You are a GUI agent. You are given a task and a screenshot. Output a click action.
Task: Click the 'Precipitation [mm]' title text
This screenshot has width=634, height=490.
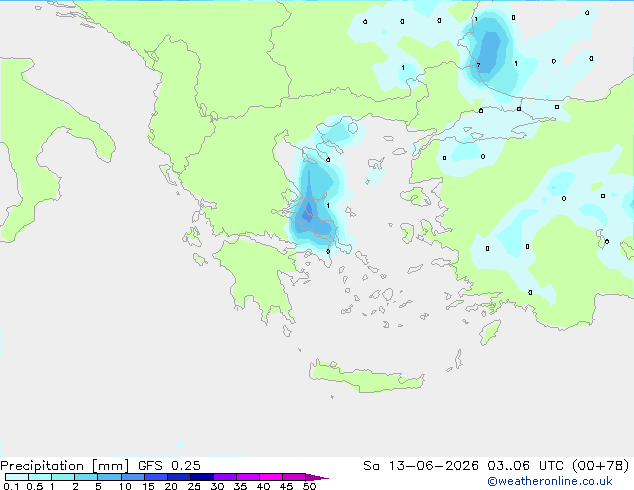[x=65, y=466]
